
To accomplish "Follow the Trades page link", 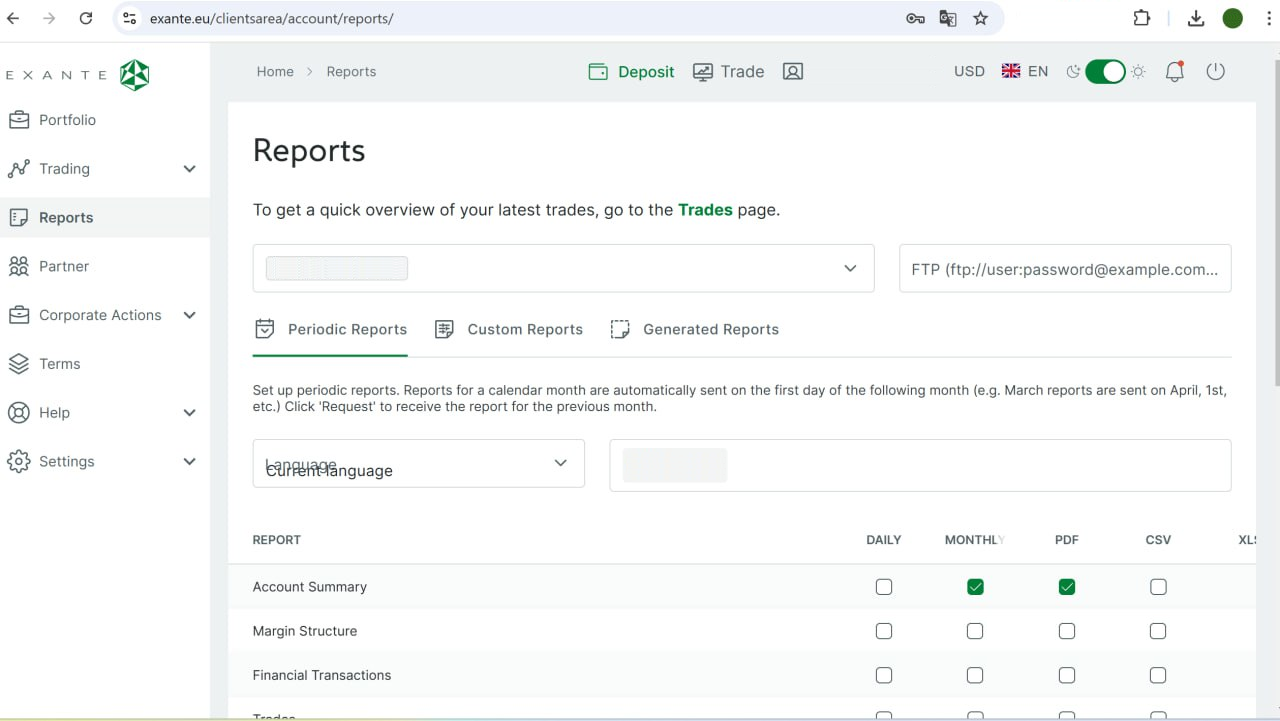I will [705, 210].
